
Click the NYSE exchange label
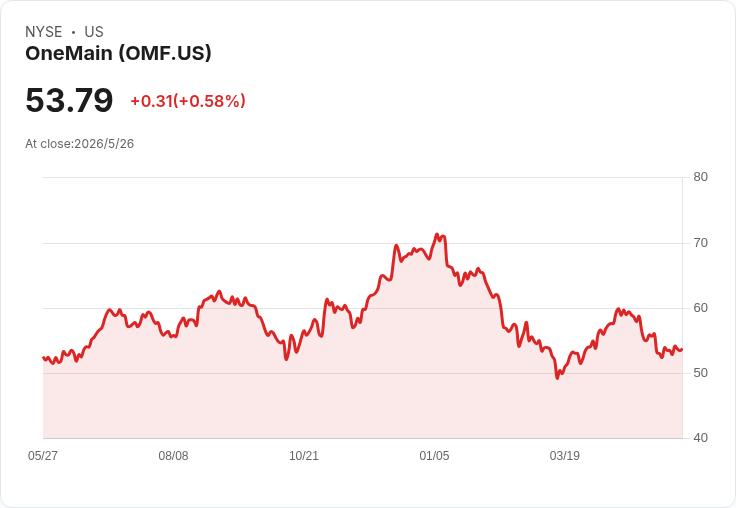pyautogui.click(x=44, y=32)
